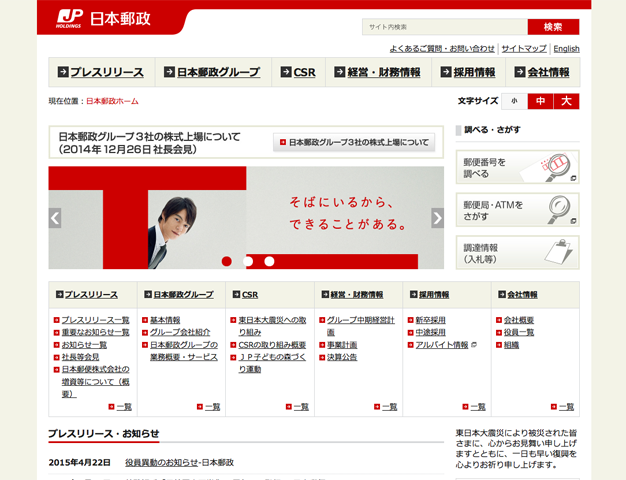
Task: Select the first red carousel dot
Action: 227,261
